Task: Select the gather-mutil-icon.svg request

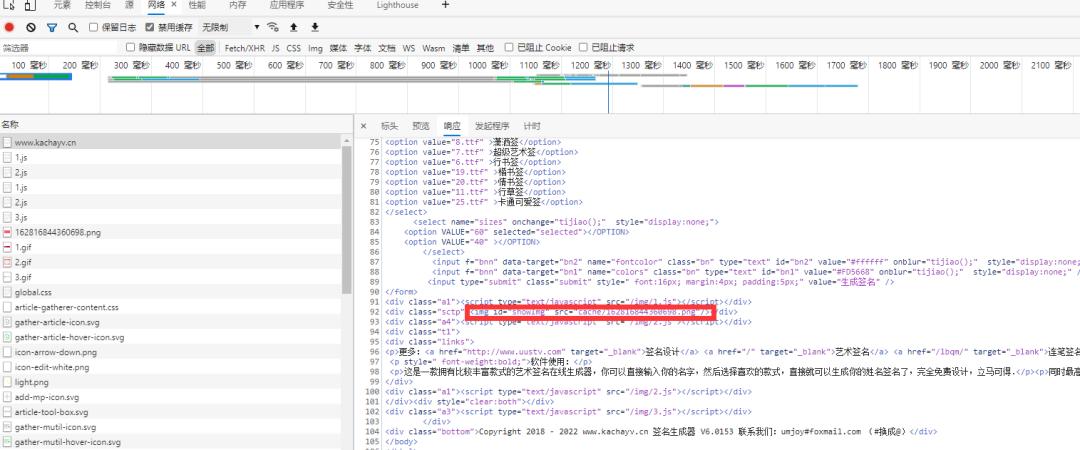Action: point(171,427)
